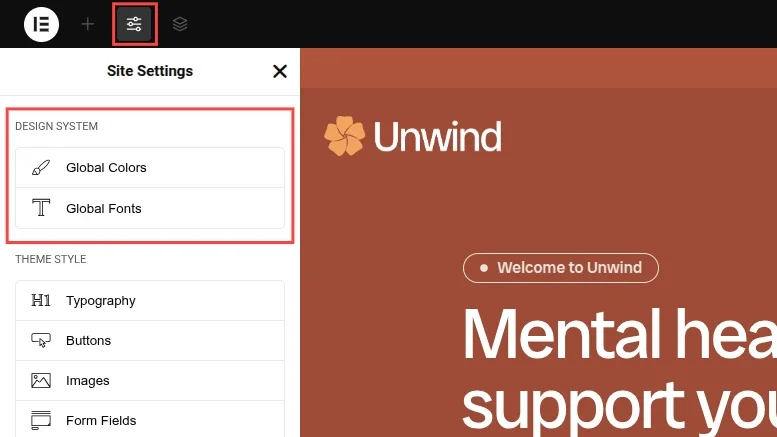This screenshot has height=437, width=777.
Task: Click the Elementor logo in the top bar
Action: pos(41,24)
